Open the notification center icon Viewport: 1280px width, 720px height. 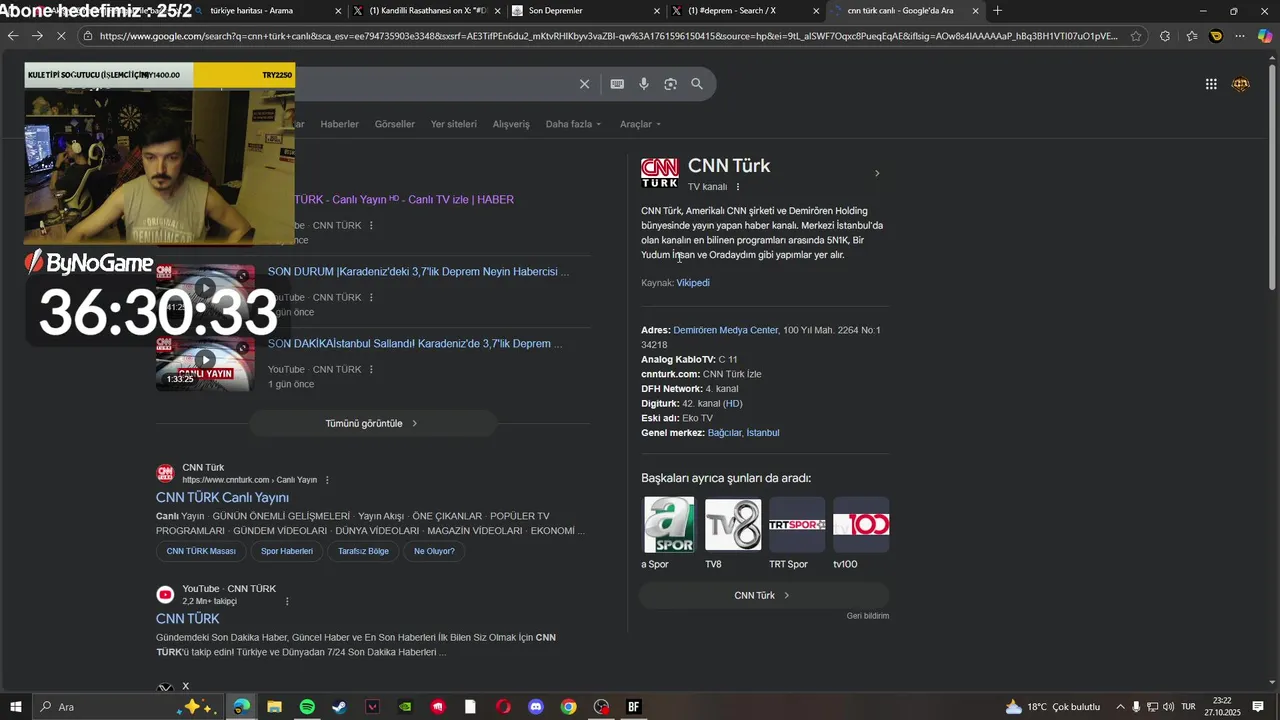pyautogui.click(x=1258, y=707)
